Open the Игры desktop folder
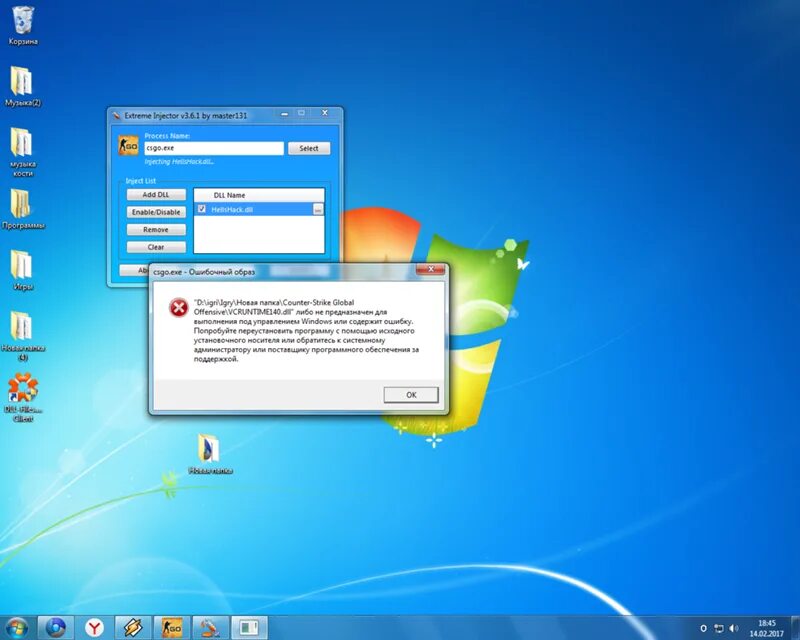 click(22, 270)
